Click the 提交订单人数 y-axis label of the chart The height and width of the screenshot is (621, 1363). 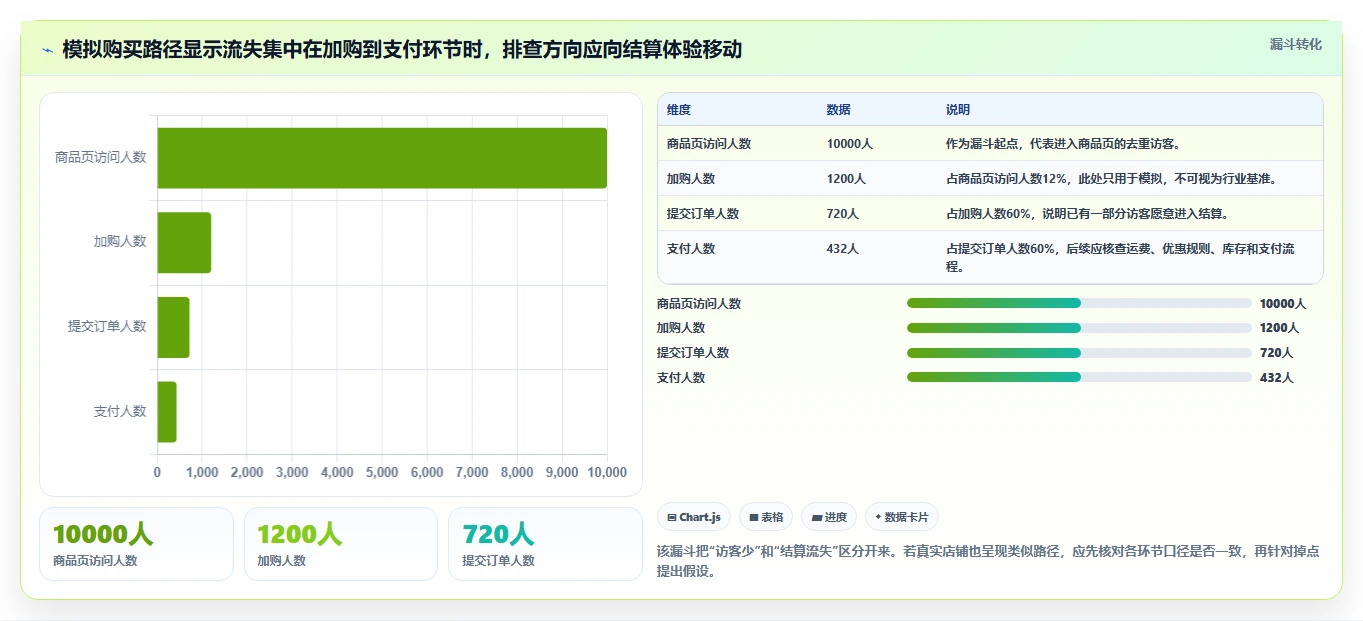[x=107, y=326]
